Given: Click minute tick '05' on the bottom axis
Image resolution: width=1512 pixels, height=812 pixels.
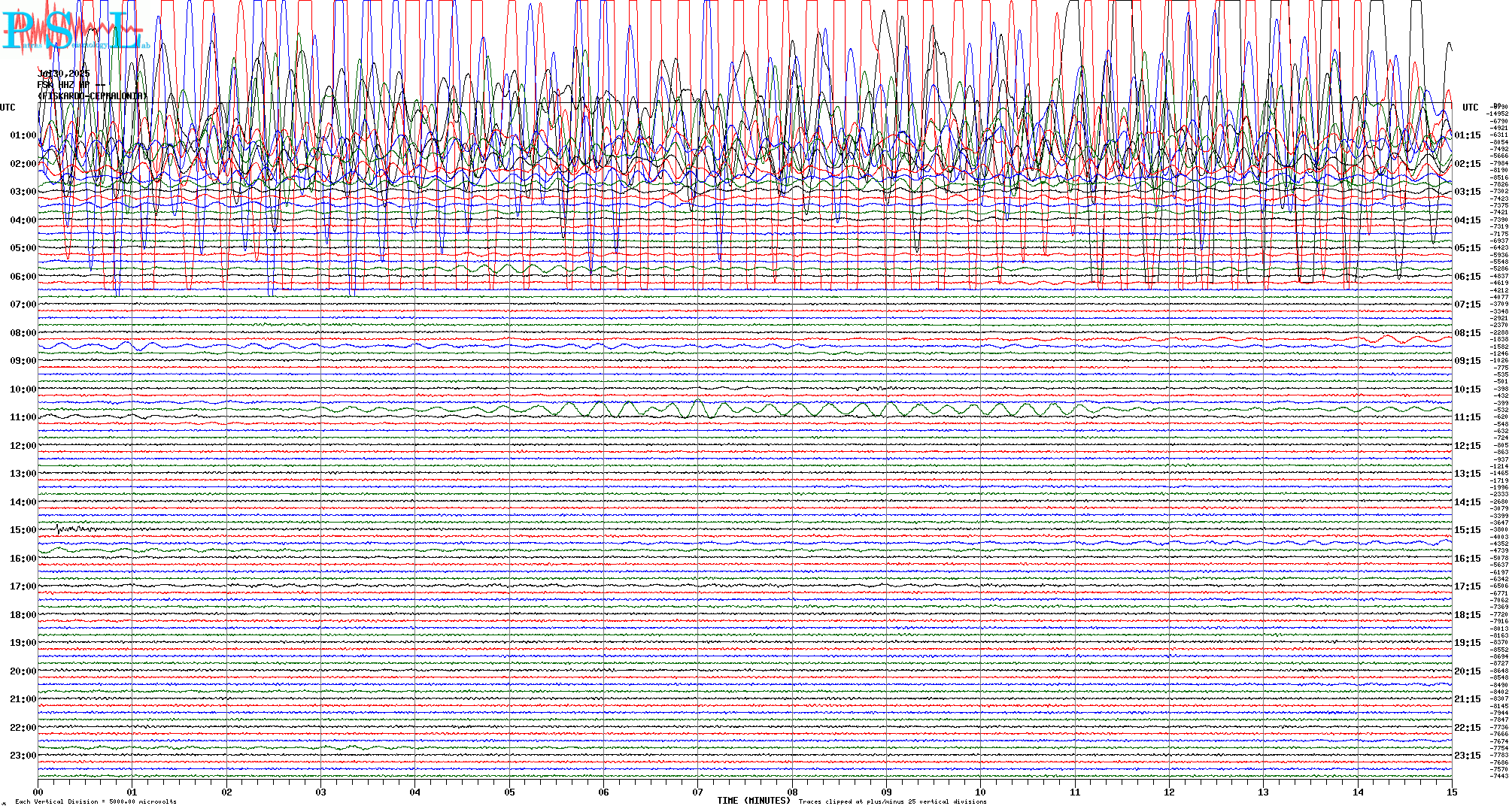Looking at the screenshot, I should pos(509,792).
